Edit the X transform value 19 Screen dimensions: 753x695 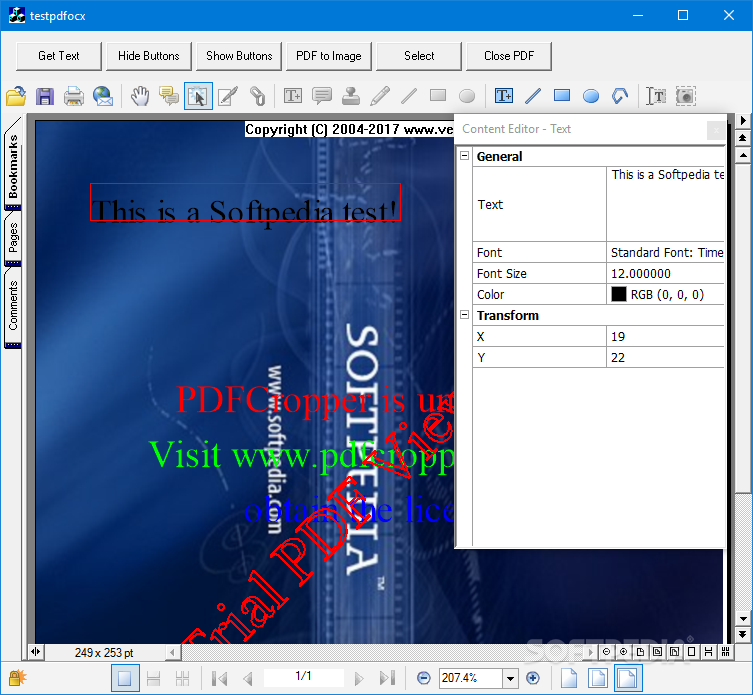[x=666, y=337]
